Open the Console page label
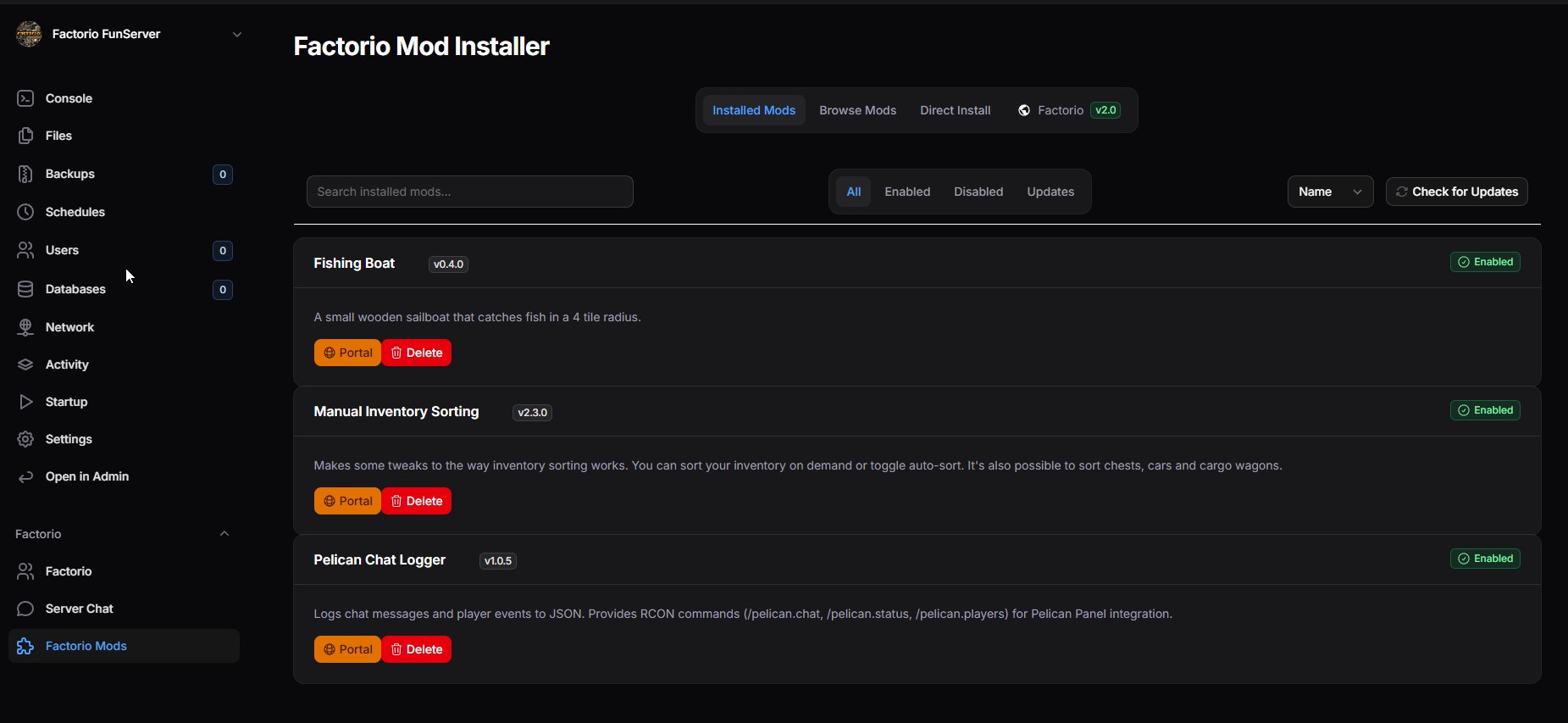1568x723 pixels. pos(69,98)
